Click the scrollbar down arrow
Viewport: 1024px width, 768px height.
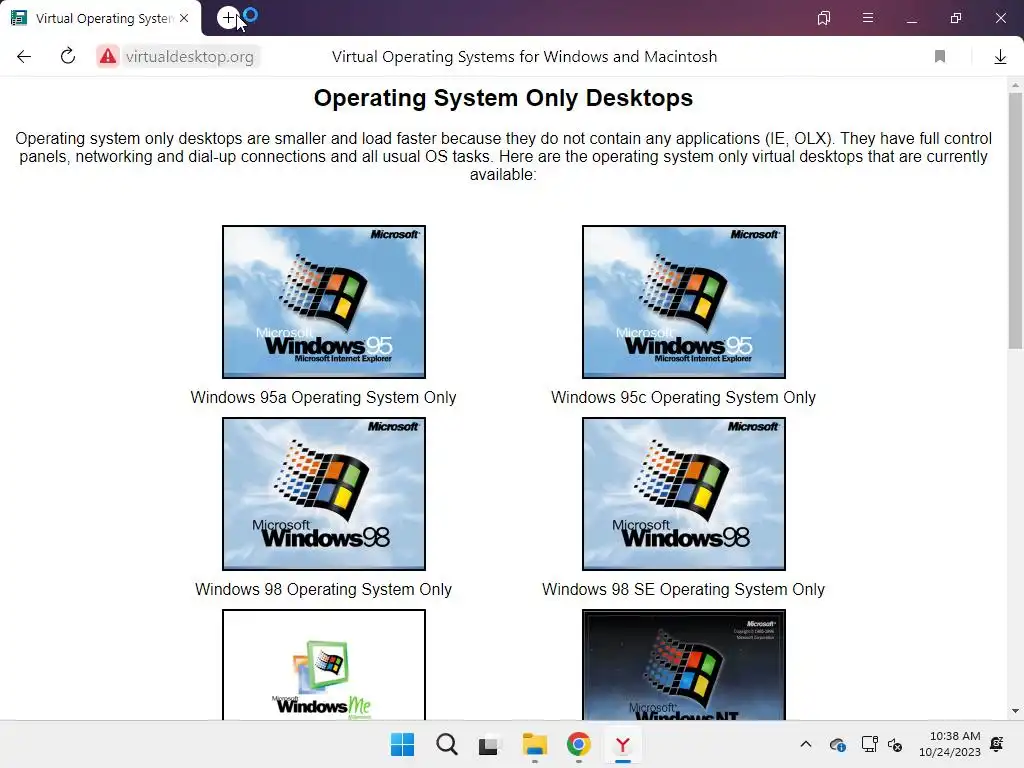[1015, 711]
